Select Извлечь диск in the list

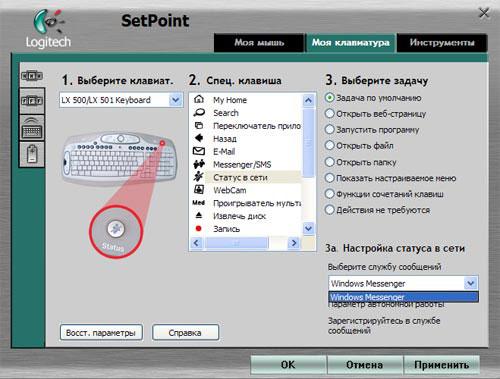[x=239, y=216]
